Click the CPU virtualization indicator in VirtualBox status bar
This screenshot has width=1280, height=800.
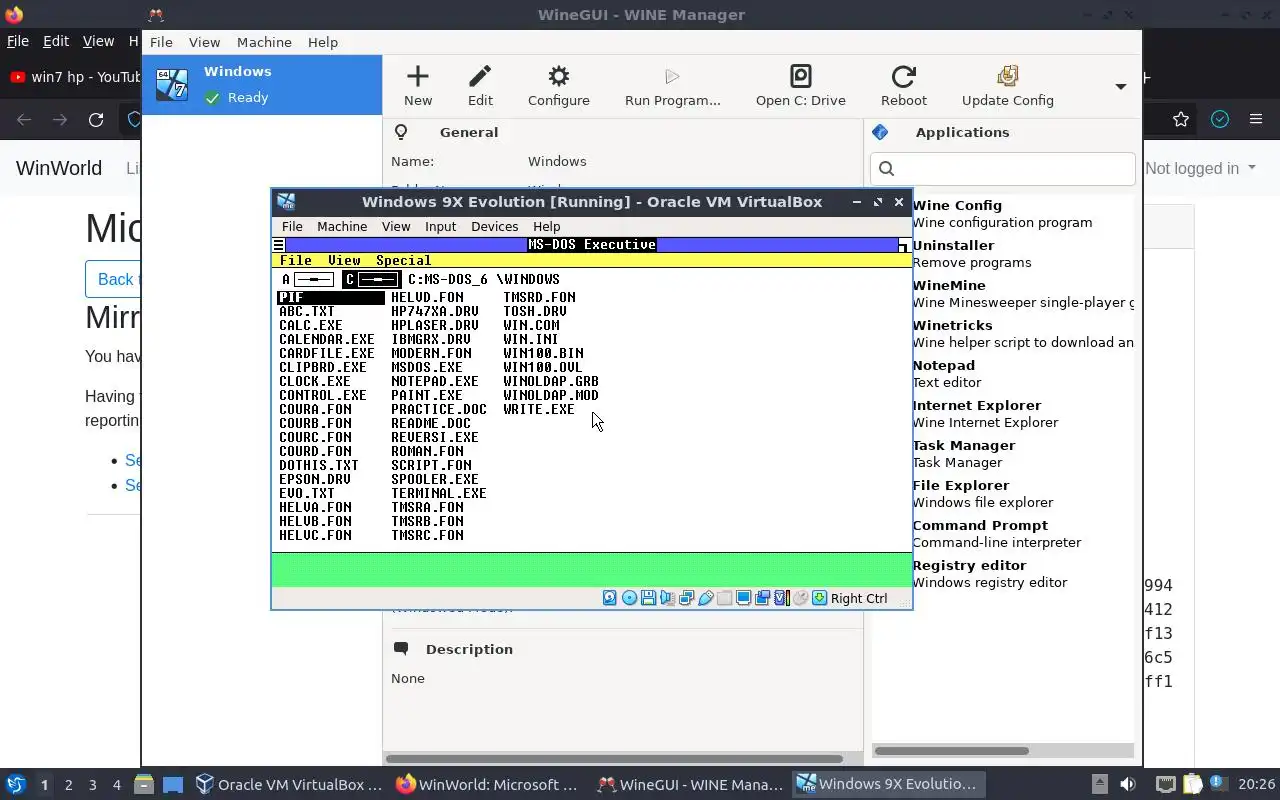tap(781, 598)
